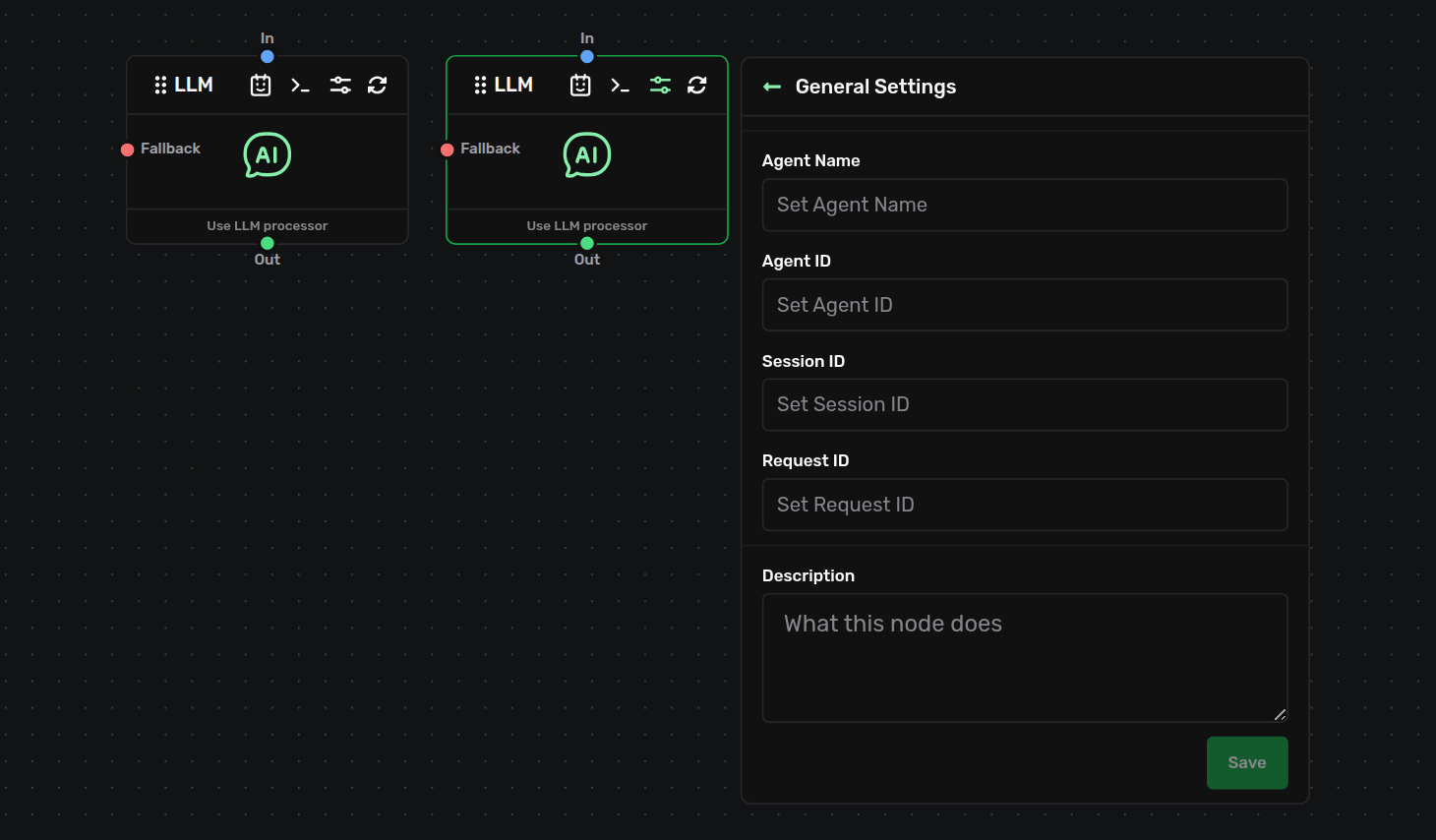Viewport: 1436px width, 840px height.
Task: Click the blue In connector of the first LLM node
Action: point(268,57)
